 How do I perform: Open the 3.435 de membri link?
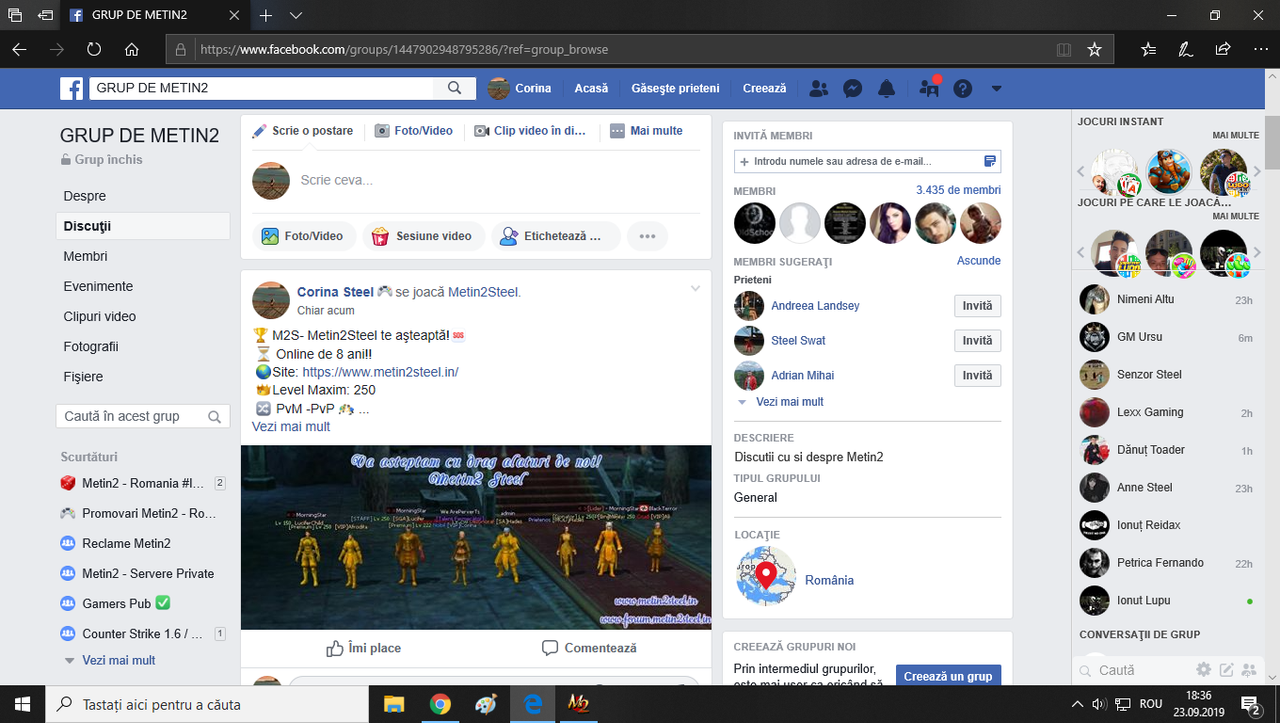click(x=958, y=190)
